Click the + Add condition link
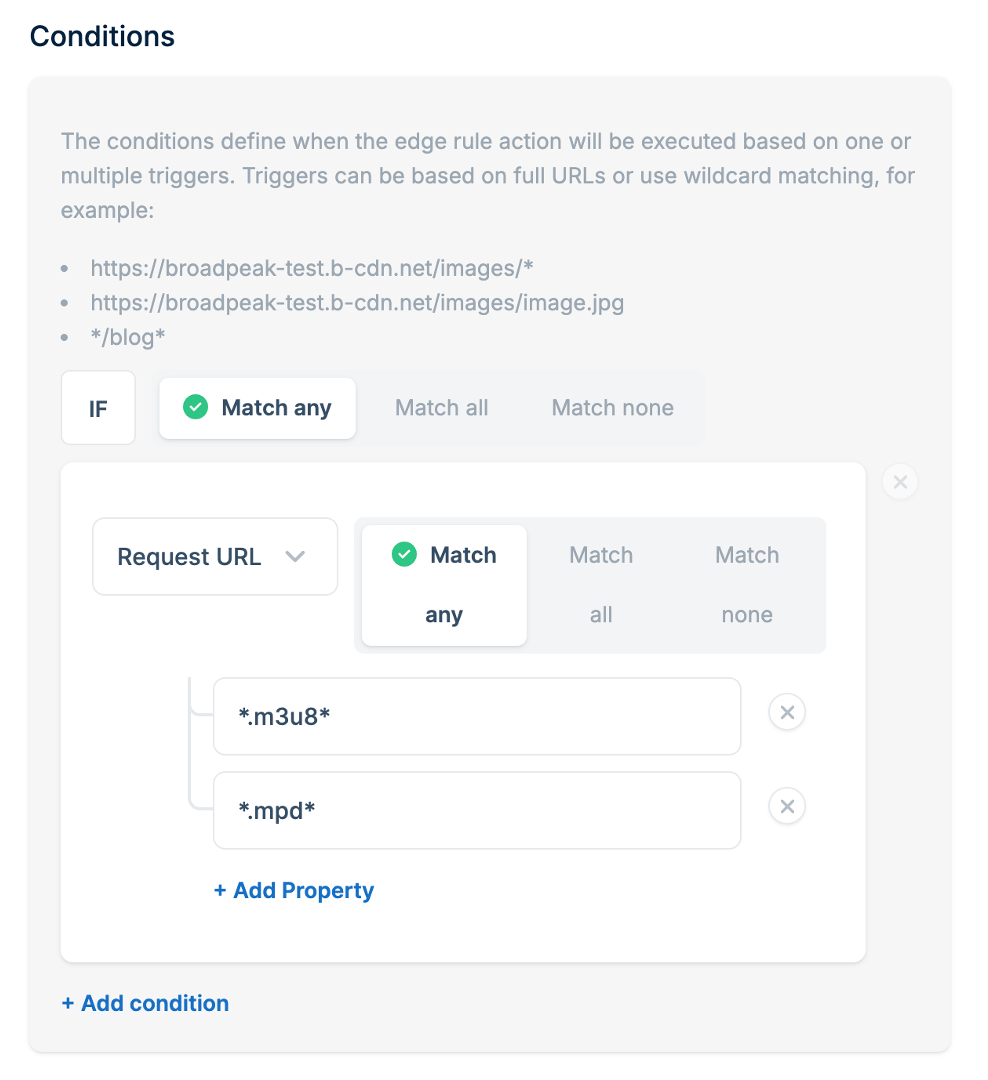 pos(145,1003)
